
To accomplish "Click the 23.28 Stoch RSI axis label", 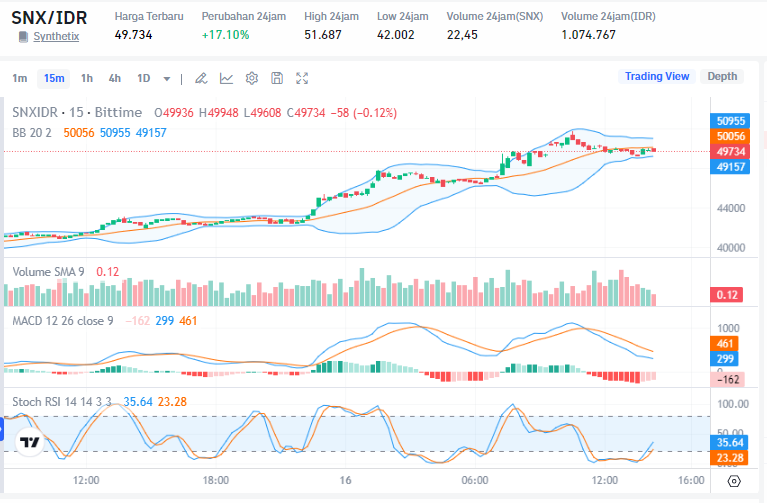I will point(730,458).
